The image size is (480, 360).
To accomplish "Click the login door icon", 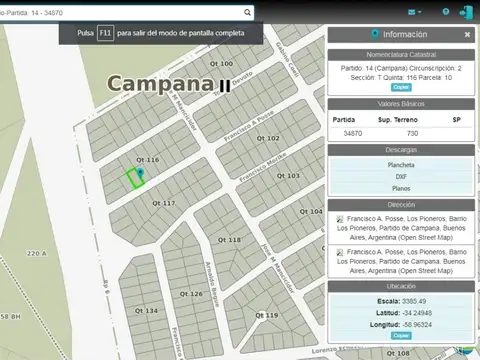I will coord(466,13).
